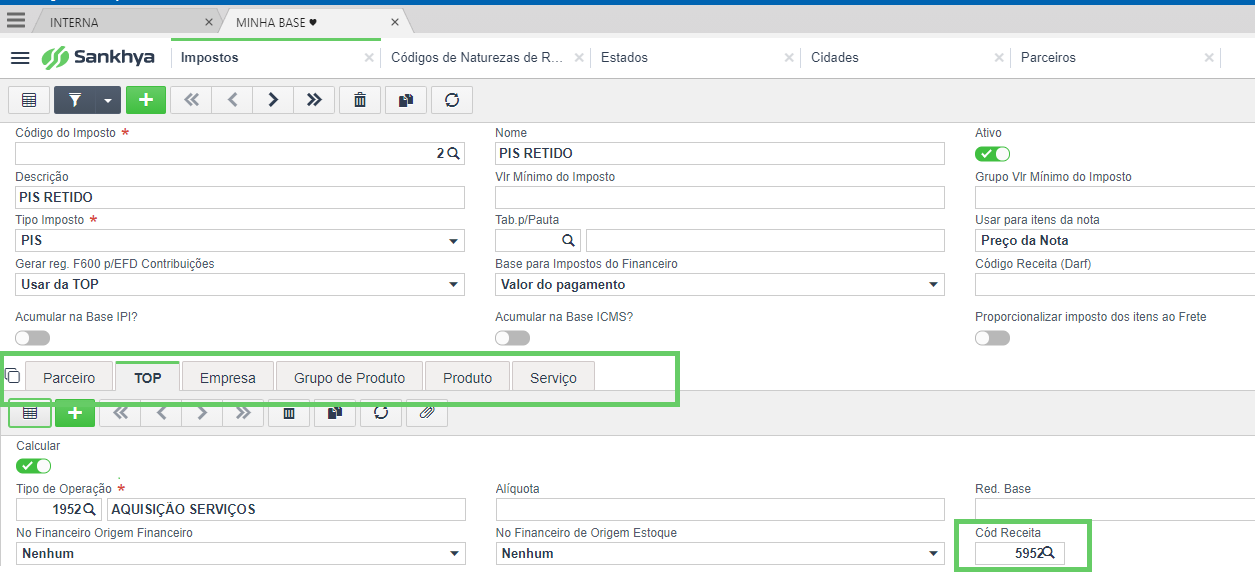1255x582 pixels.
Task: Open Gerar reg. F600 p/EFD Contribuições dropdown
Action: 240,285
